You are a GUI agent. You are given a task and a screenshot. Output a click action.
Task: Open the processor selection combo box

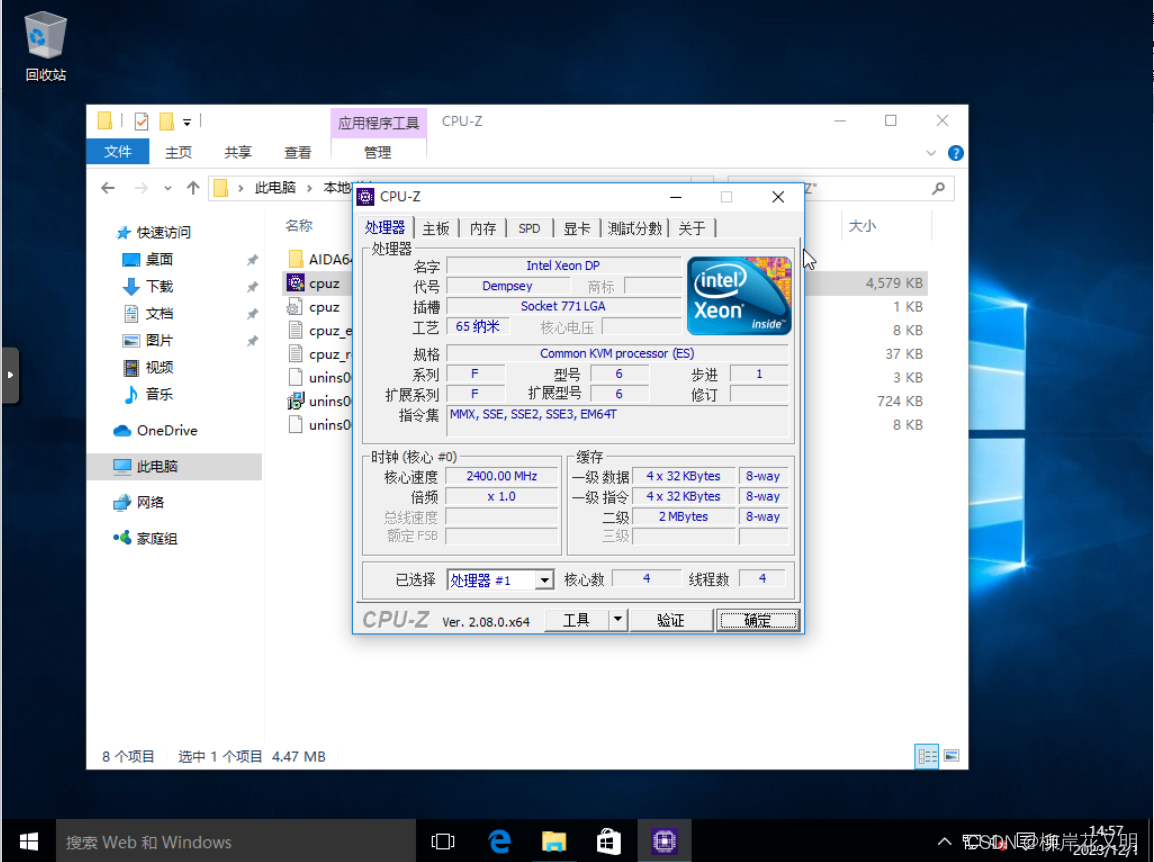(500, 580)
